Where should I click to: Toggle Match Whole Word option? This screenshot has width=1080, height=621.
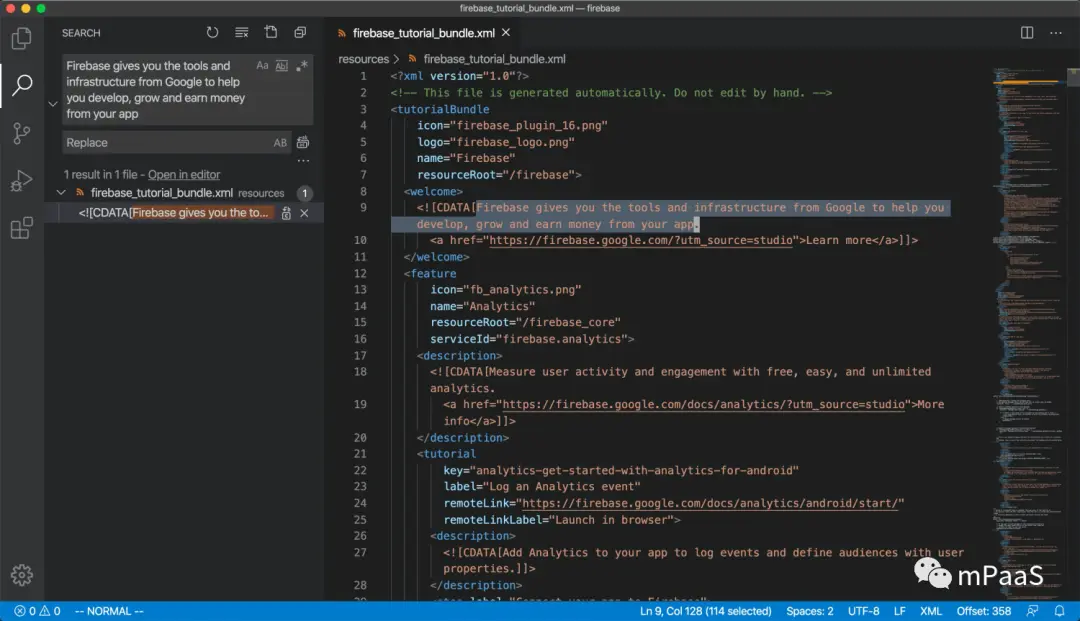tap(281, 66)
